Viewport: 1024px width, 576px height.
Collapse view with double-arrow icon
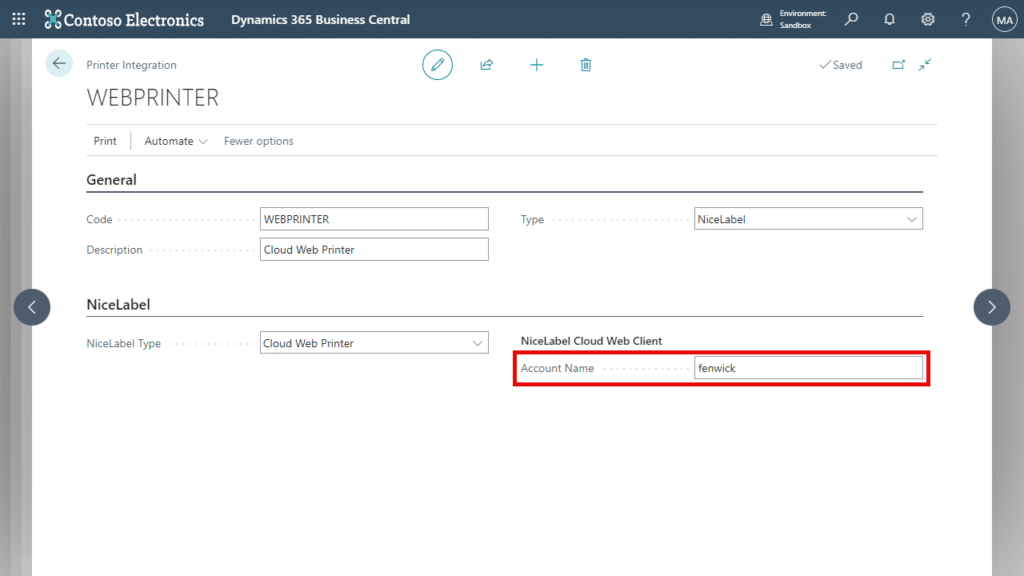[x=924, y=64]
